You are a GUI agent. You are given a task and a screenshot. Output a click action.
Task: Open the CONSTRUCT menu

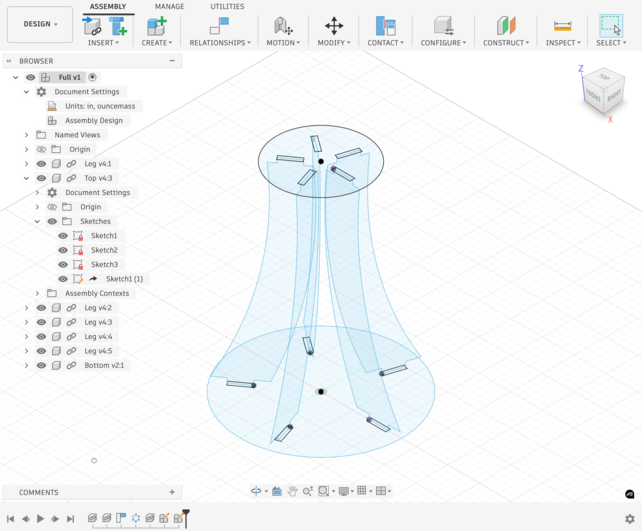(x=506, y=43)
